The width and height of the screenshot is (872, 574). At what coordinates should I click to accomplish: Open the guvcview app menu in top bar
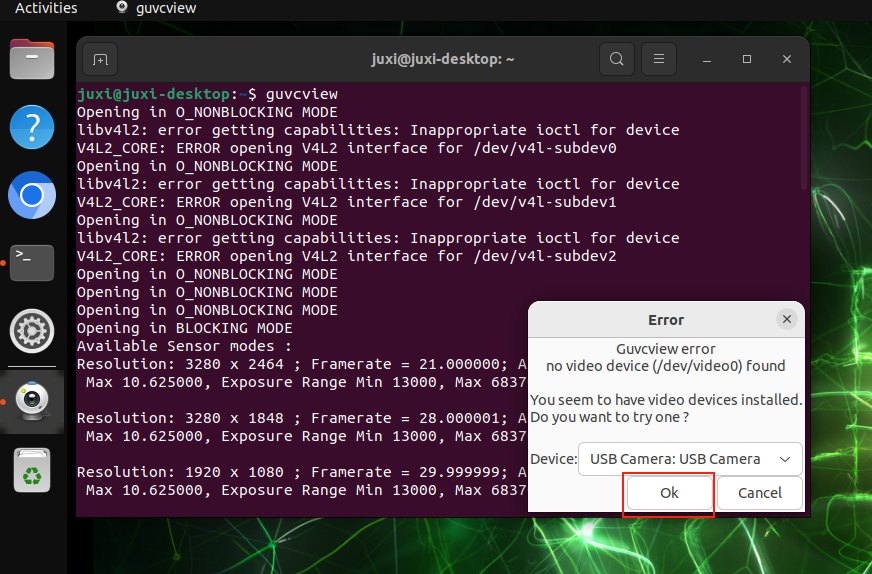click(x=156, y=8)
